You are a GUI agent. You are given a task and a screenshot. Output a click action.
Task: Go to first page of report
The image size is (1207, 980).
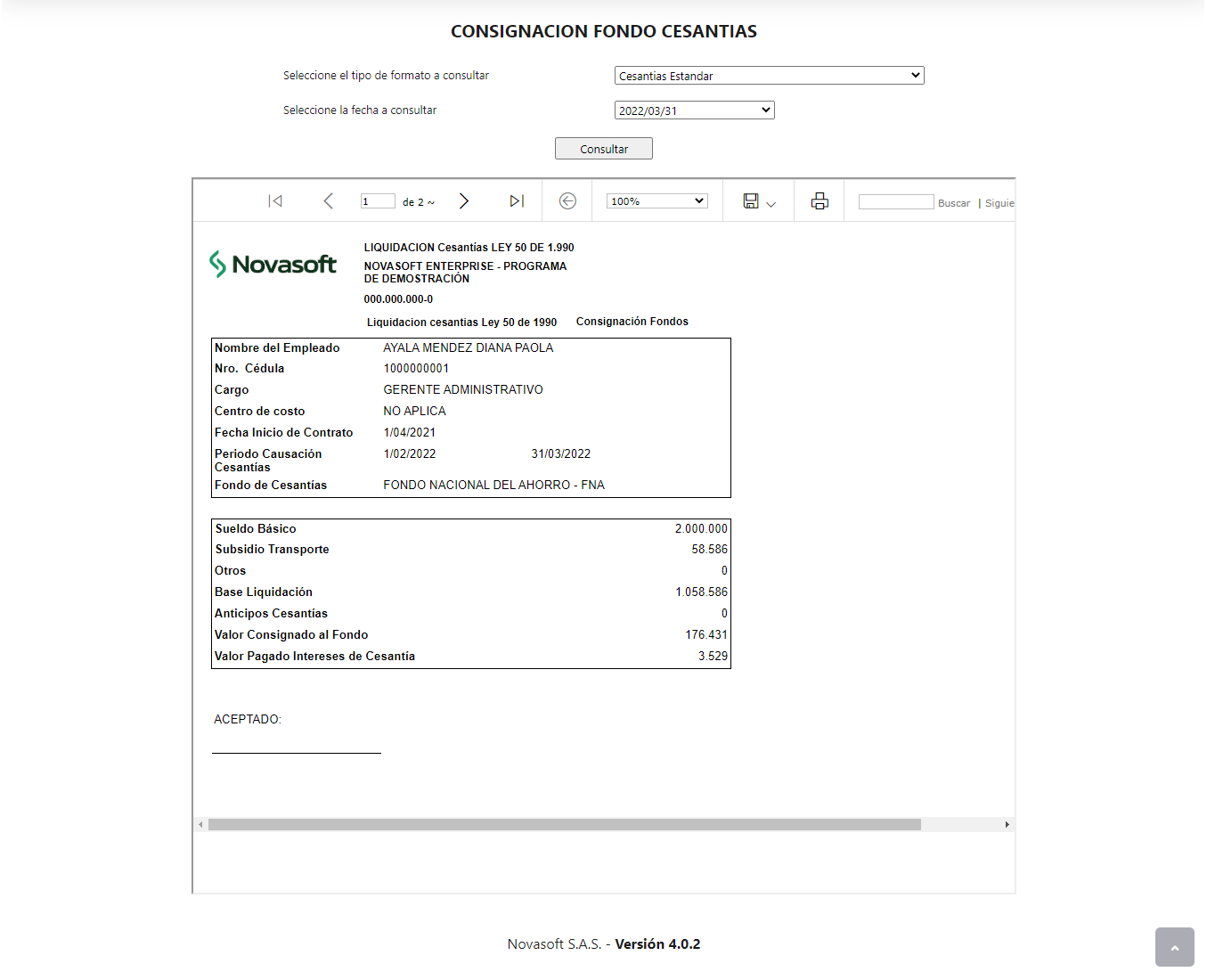point(275,201)
